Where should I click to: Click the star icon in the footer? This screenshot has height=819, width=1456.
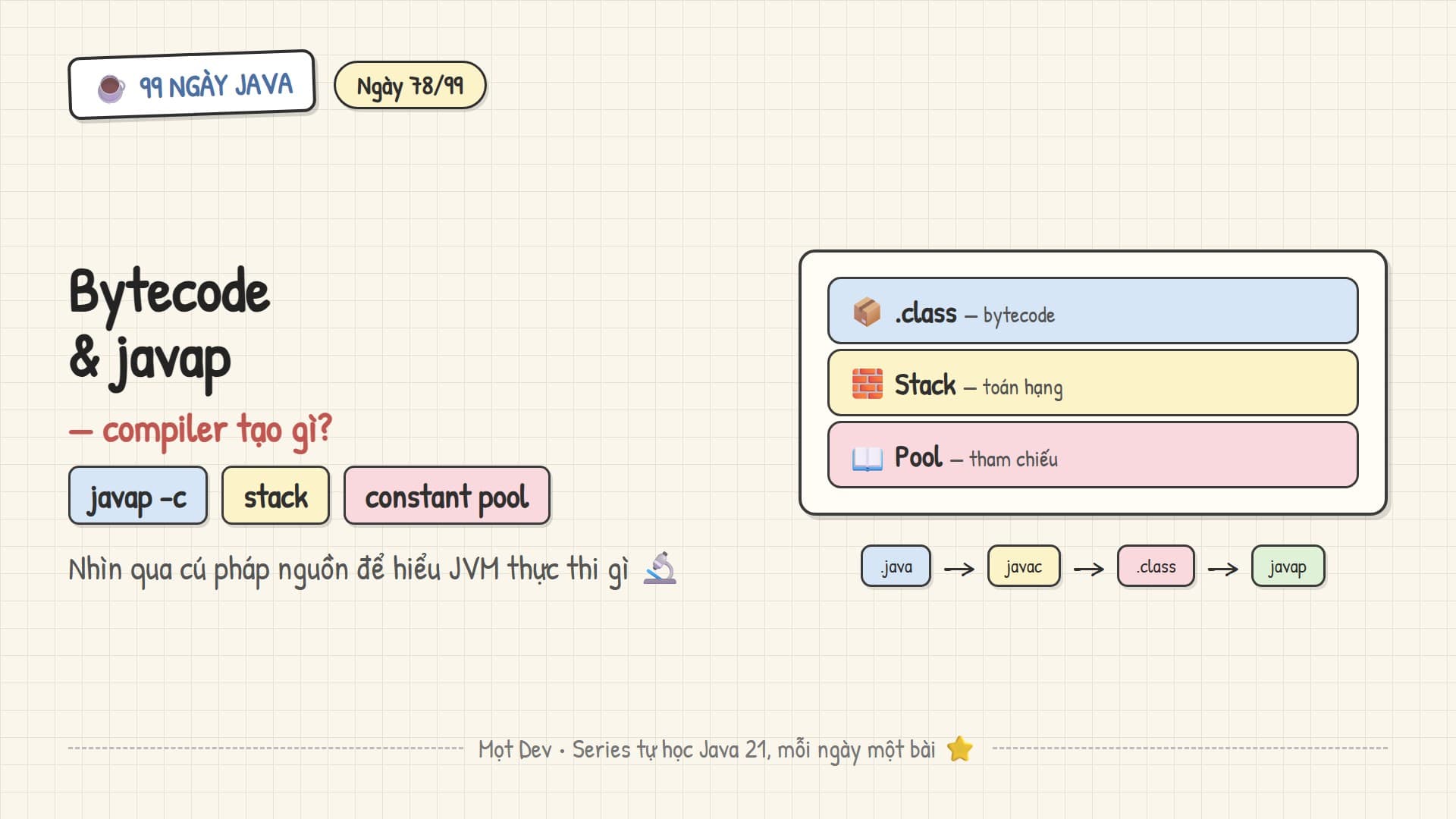pyautogui.click(x=960, y=749)
